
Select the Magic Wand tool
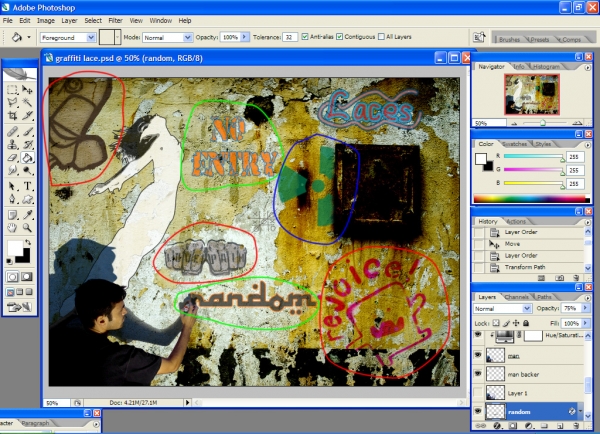27,102
